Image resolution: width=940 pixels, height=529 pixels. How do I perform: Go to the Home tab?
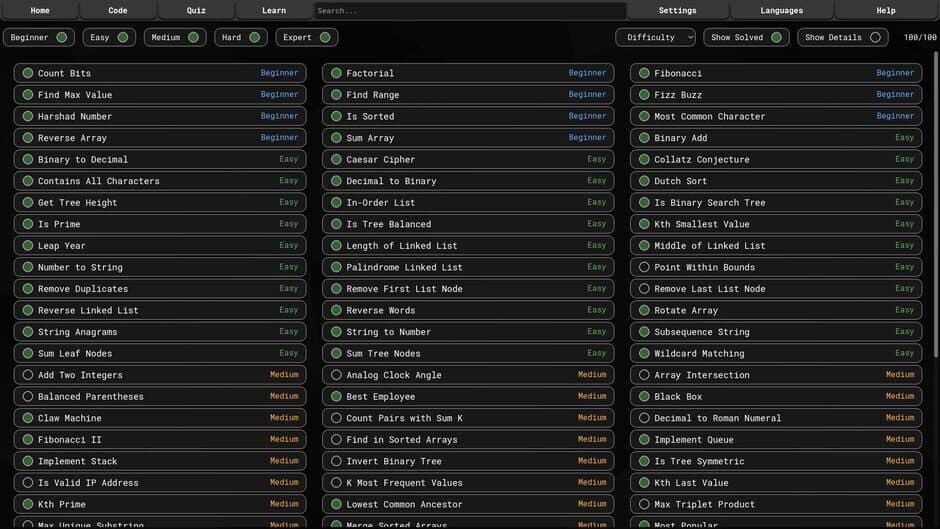click(x=40, y=10)
